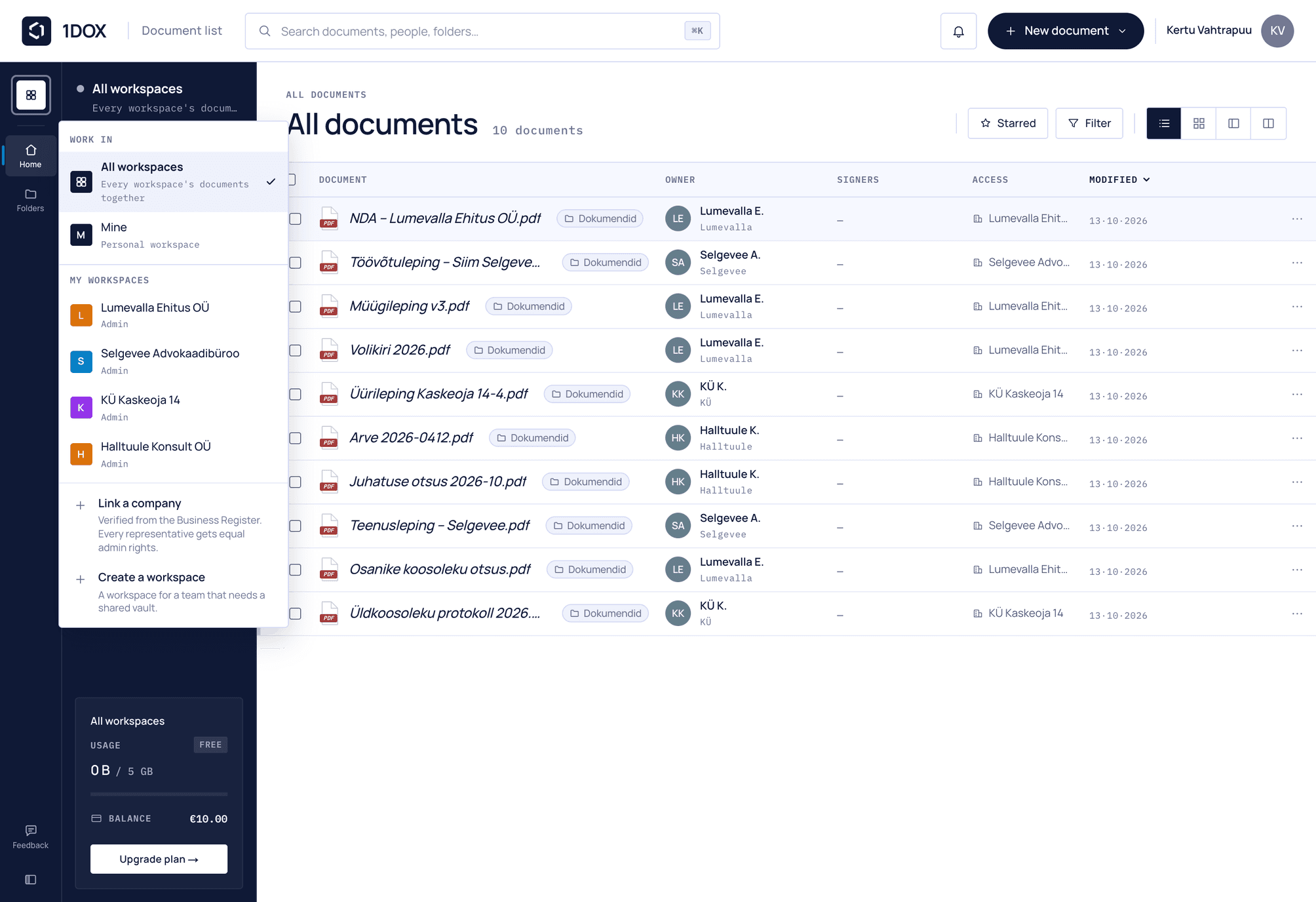Check the Juhatuse otsus 2026-10.pdf row

[296, 482]
